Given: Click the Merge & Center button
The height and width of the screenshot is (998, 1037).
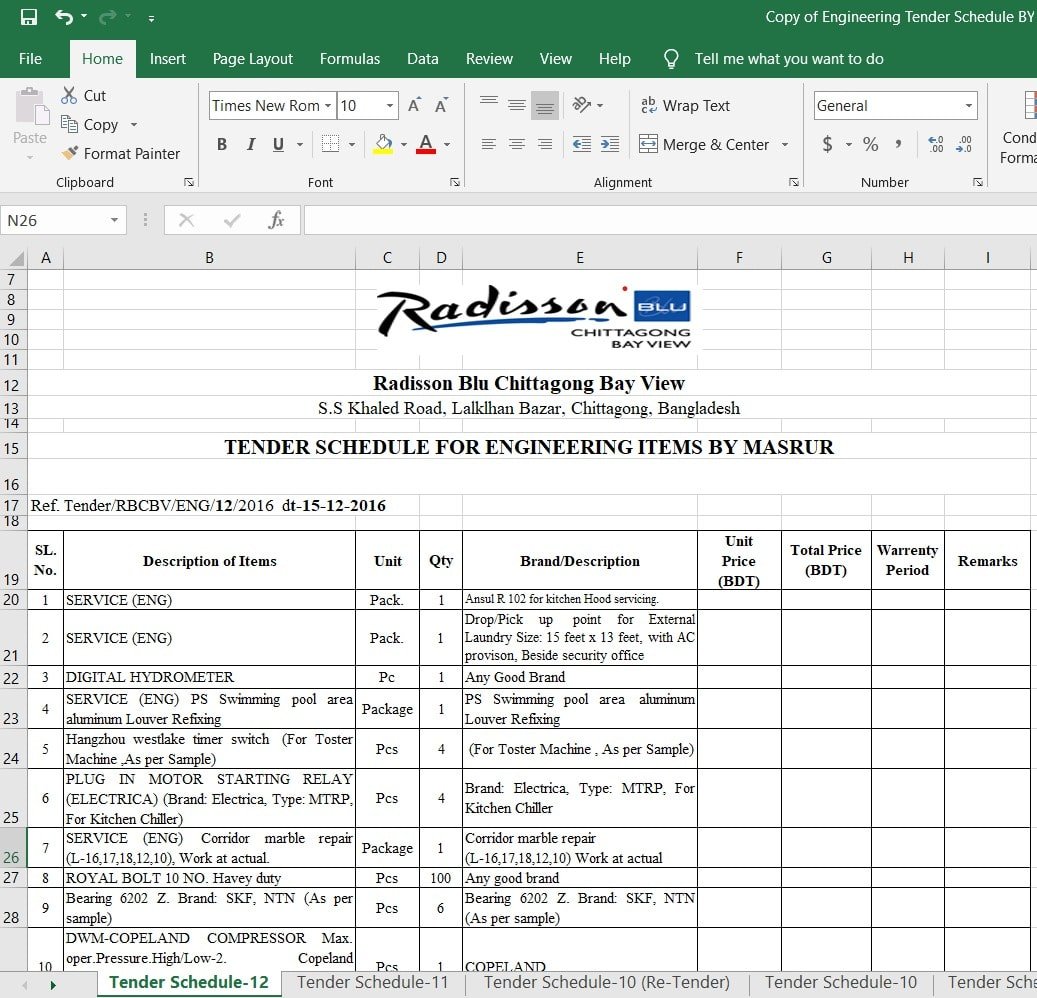Looking at the screenshot, I should click(x=704, y=144).
